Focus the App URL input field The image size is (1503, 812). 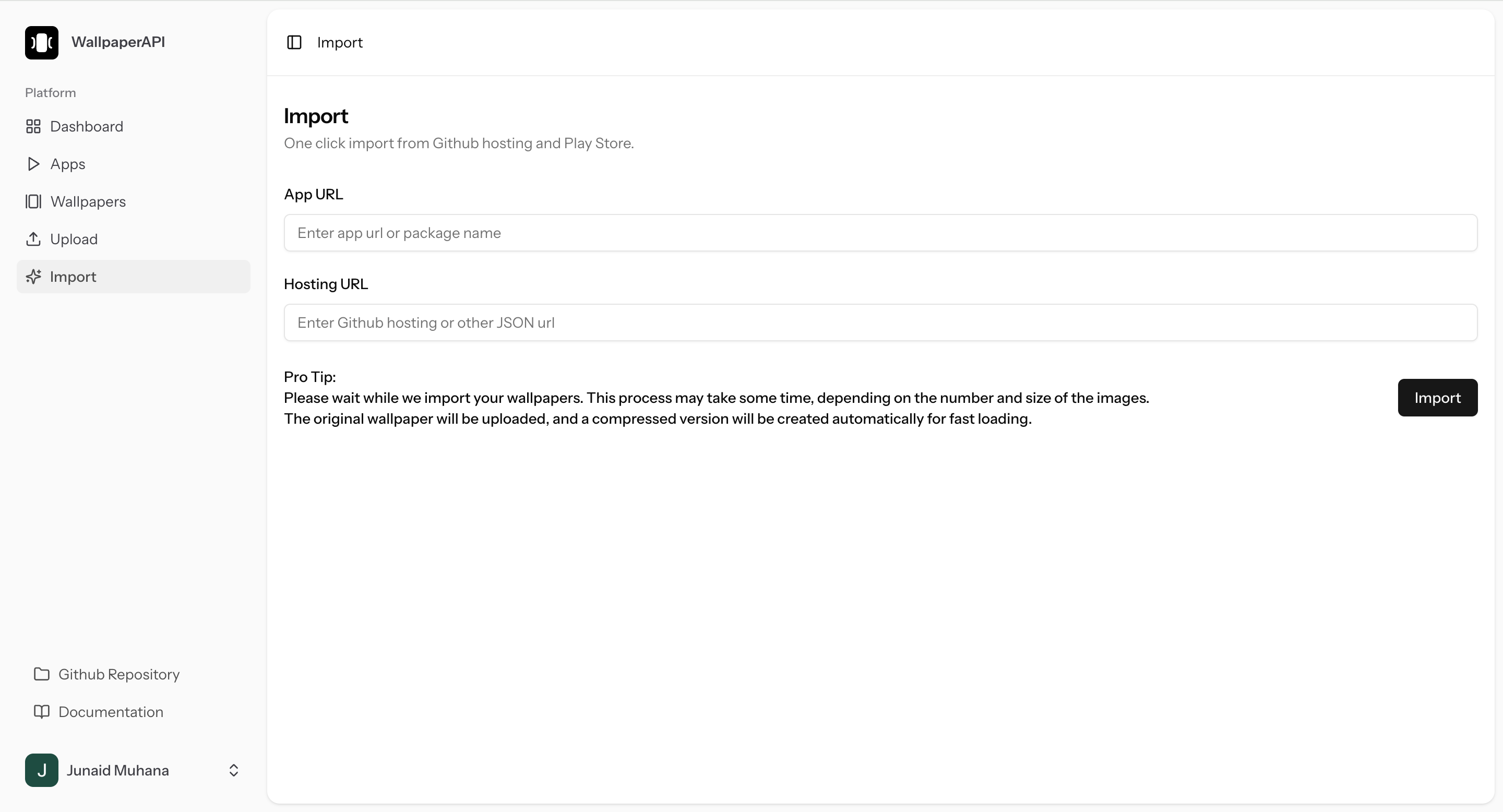coord(880,233)
